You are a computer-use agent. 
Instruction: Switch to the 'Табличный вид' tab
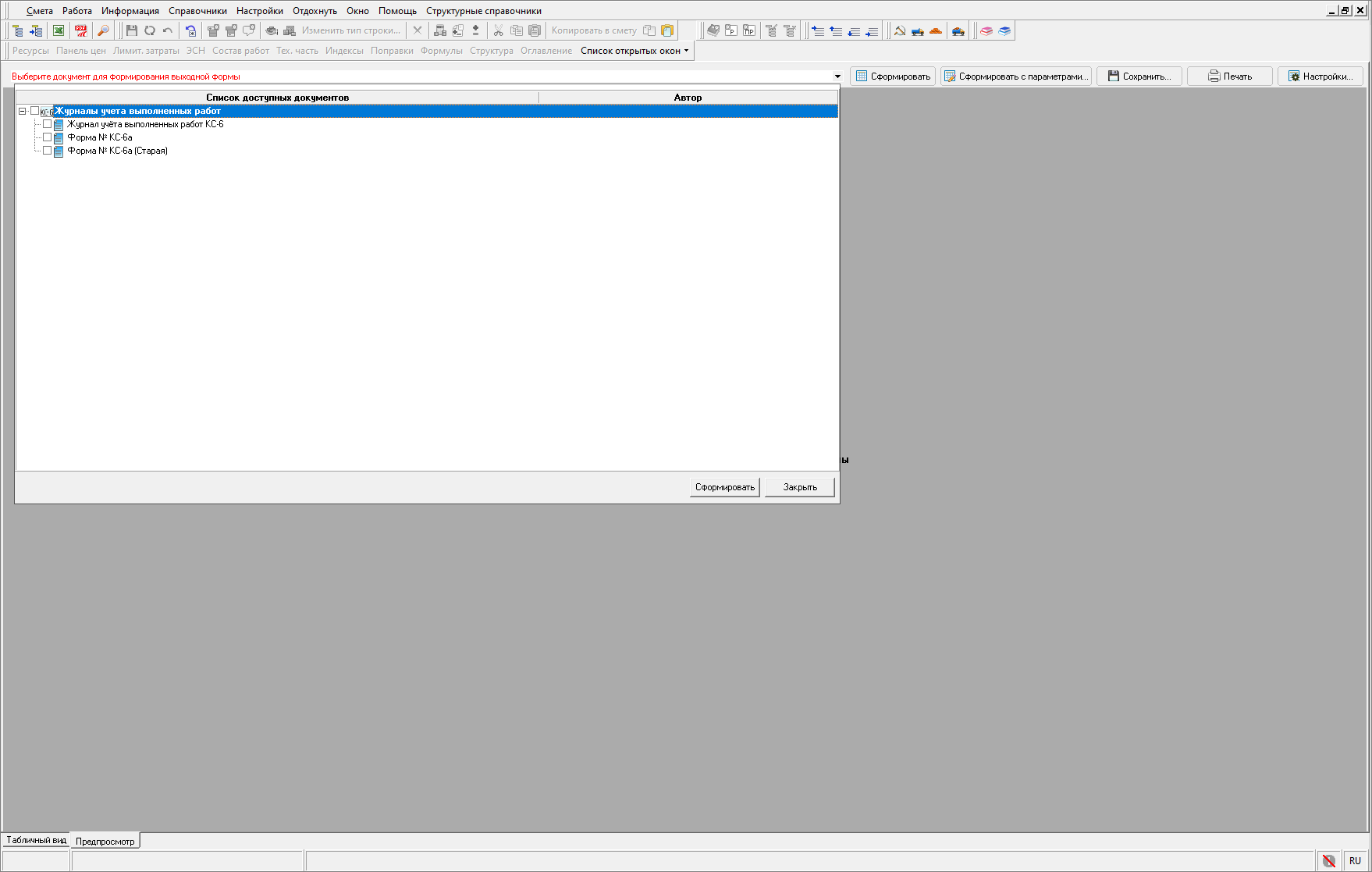click(x=36, y=840)
